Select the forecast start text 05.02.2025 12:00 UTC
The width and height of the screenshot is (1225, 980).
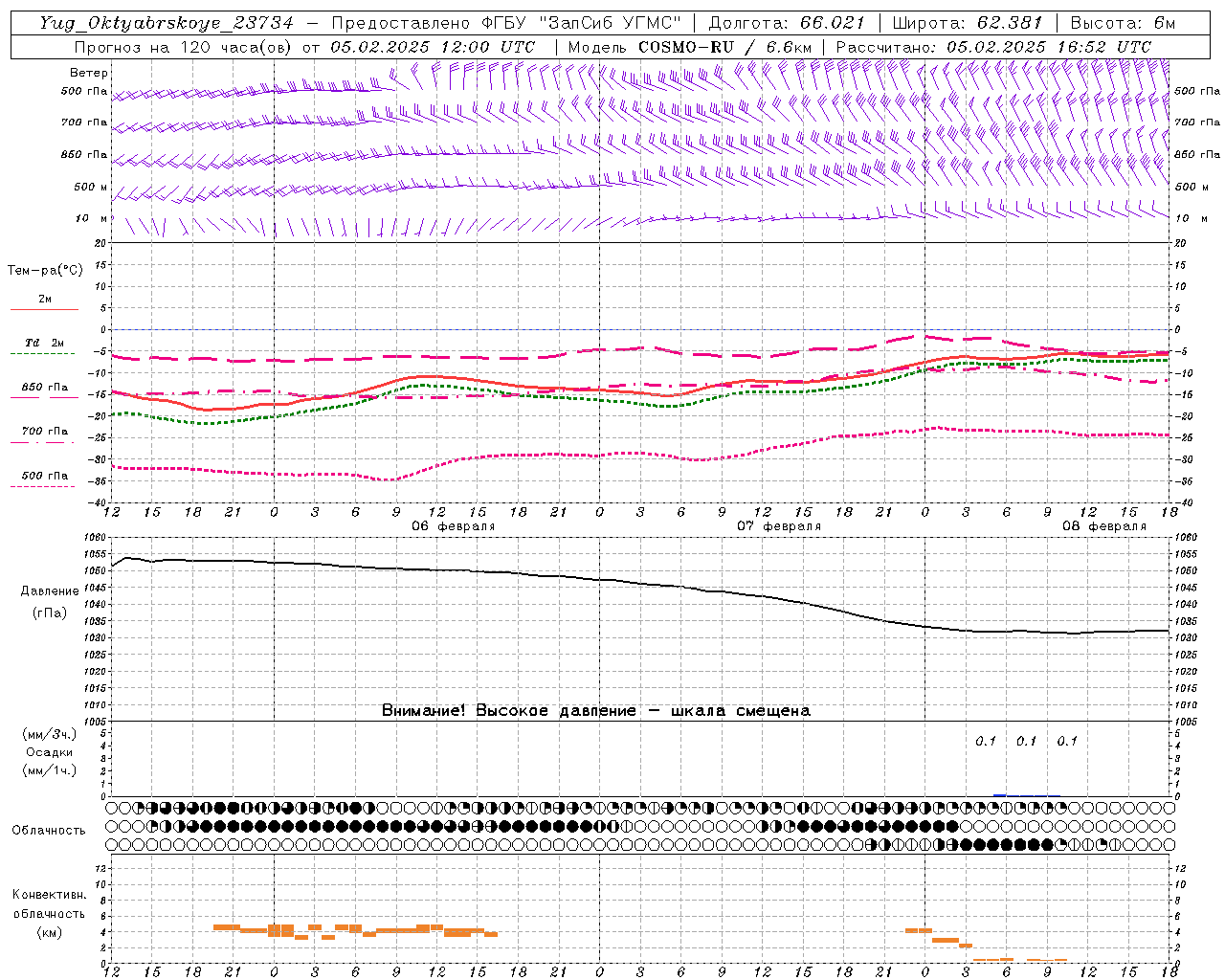coord(433,47)
